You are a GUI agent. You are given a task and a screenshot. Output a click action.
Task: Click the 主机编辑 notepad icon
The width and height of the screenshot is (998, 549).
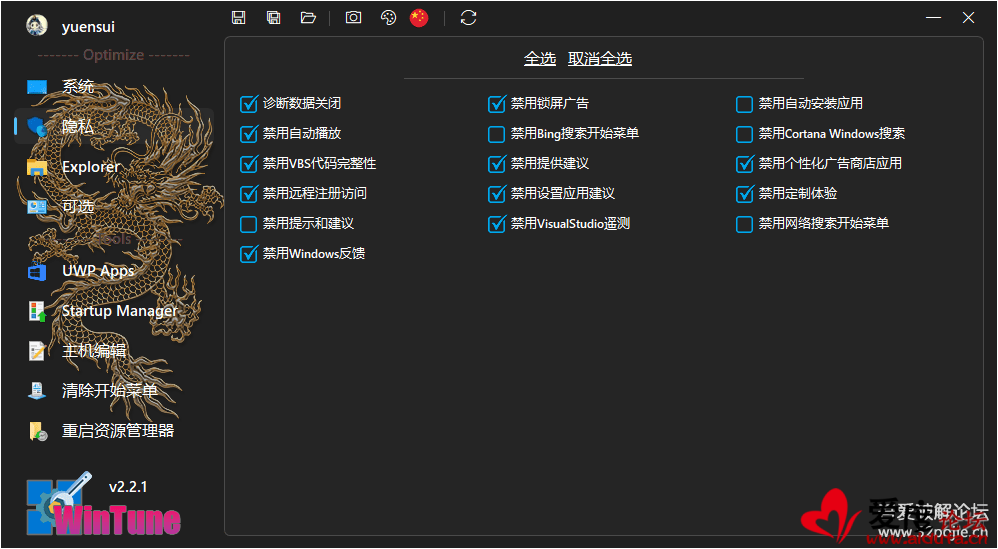pos(37,351)
